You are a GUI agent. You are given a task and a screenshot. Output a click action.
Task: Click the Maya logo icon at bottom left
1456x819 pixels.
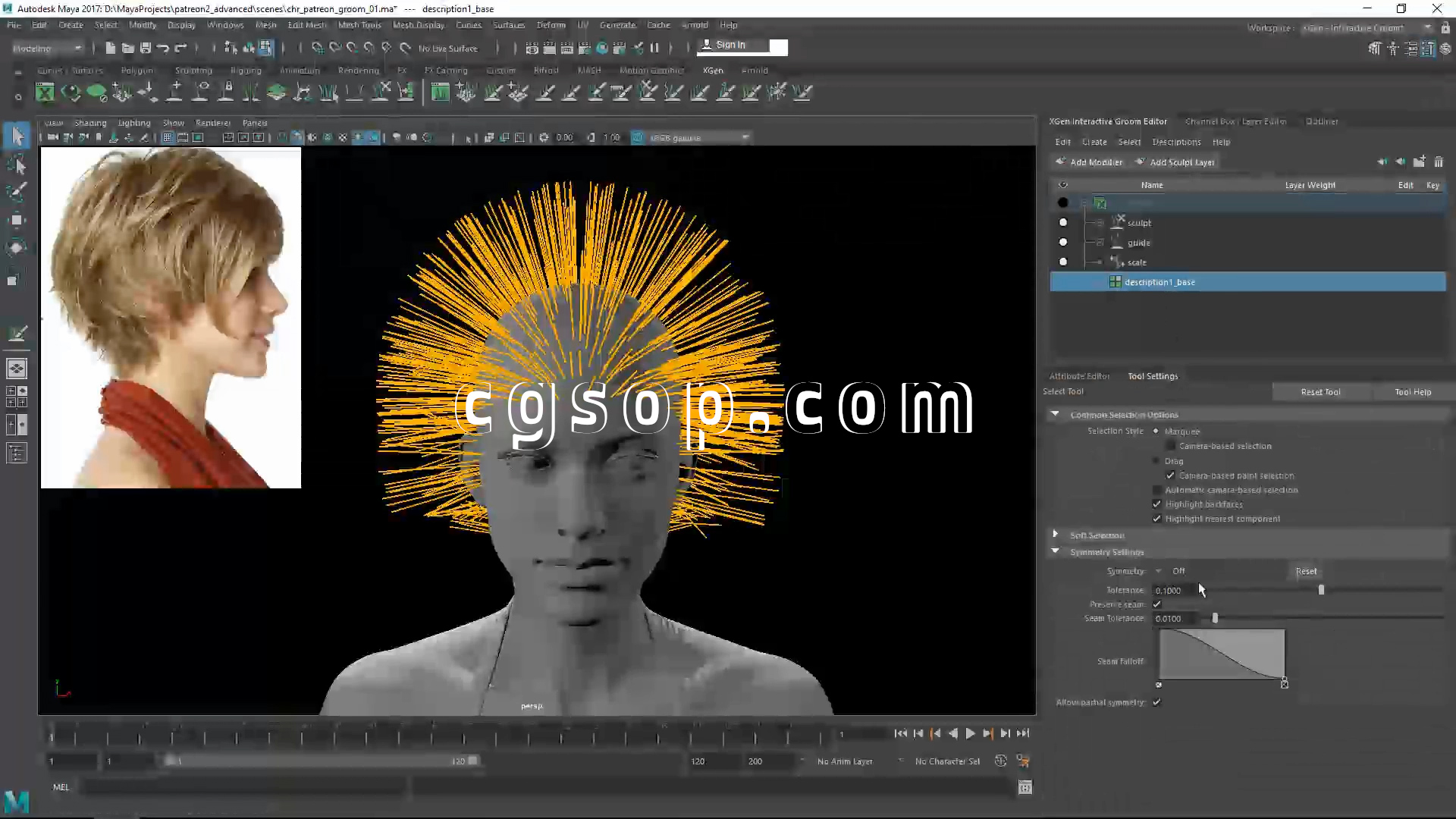(17, 801)
